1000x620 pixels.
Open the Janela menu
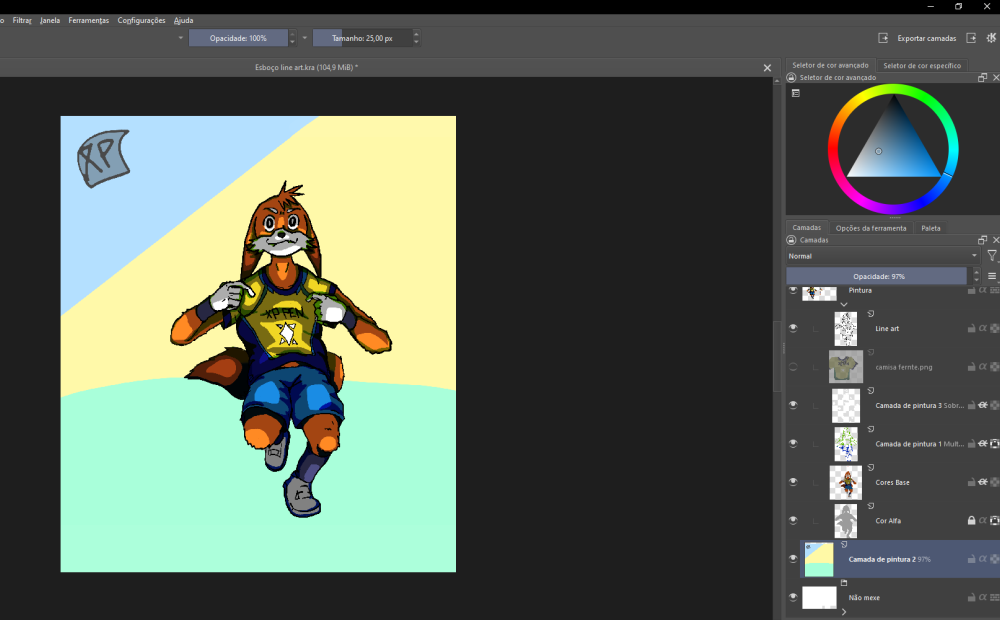[50, 20]
